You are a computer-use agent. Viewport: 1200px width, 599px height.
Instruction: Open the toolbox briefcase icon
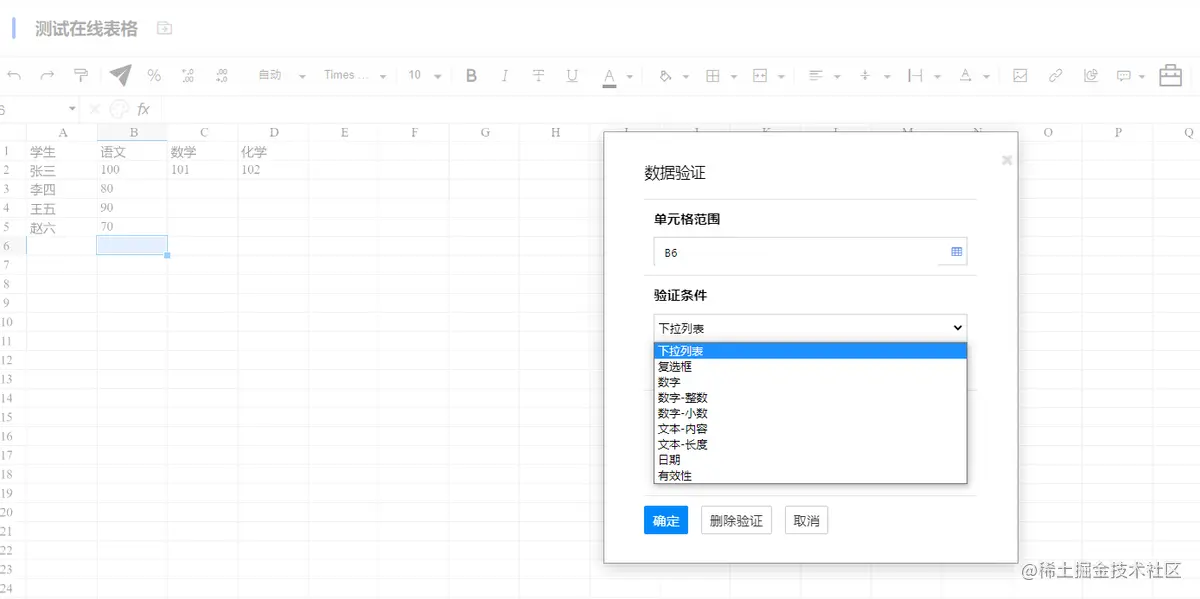pos(1171,76)
